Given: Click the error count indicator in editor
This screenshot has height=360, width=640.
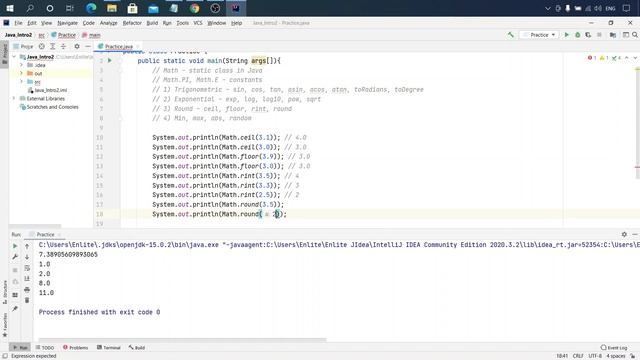Looking at the screenshot, I should (592, 58).
